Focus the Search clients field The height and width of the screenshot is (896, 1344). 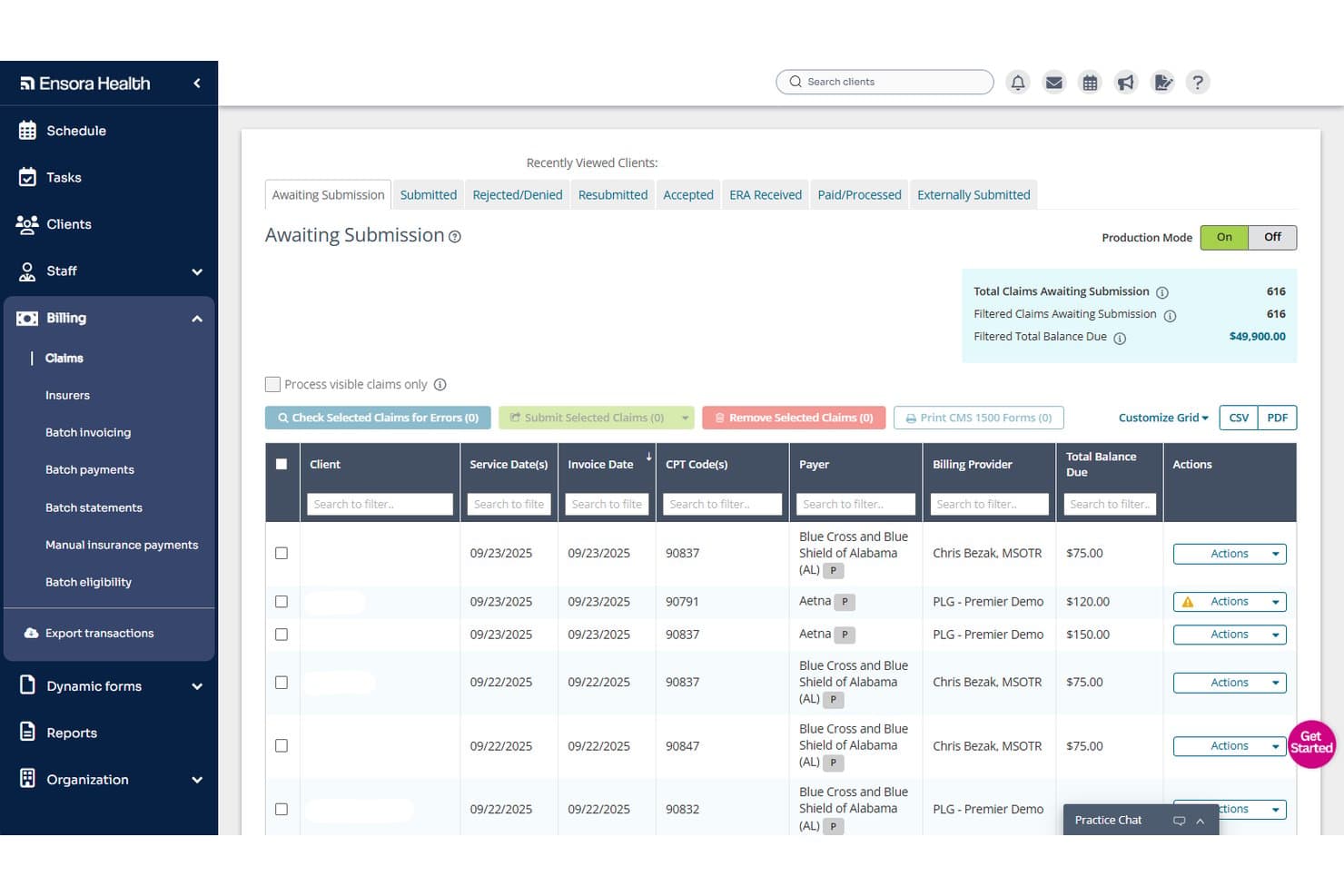point(884,82)
